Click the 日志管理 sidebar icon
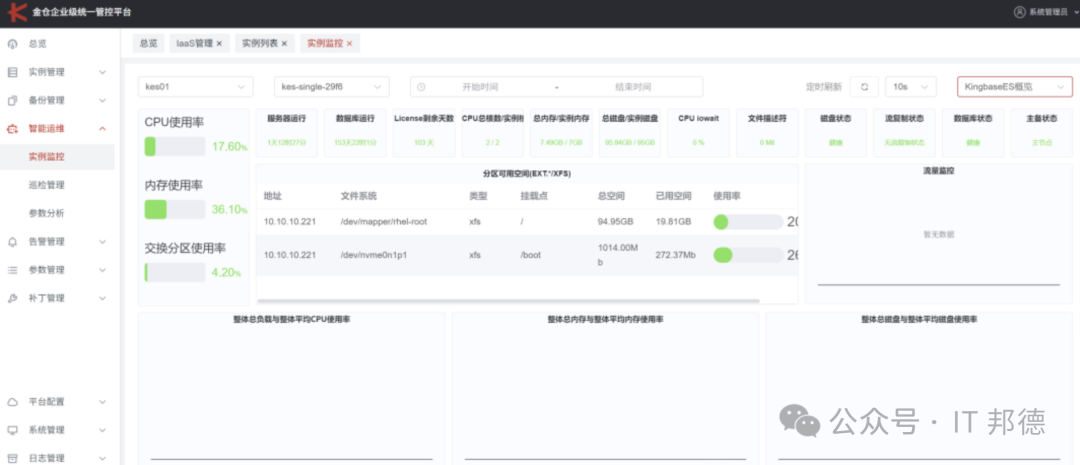The height and width of the screenshot is (465, 1080). 12,458
